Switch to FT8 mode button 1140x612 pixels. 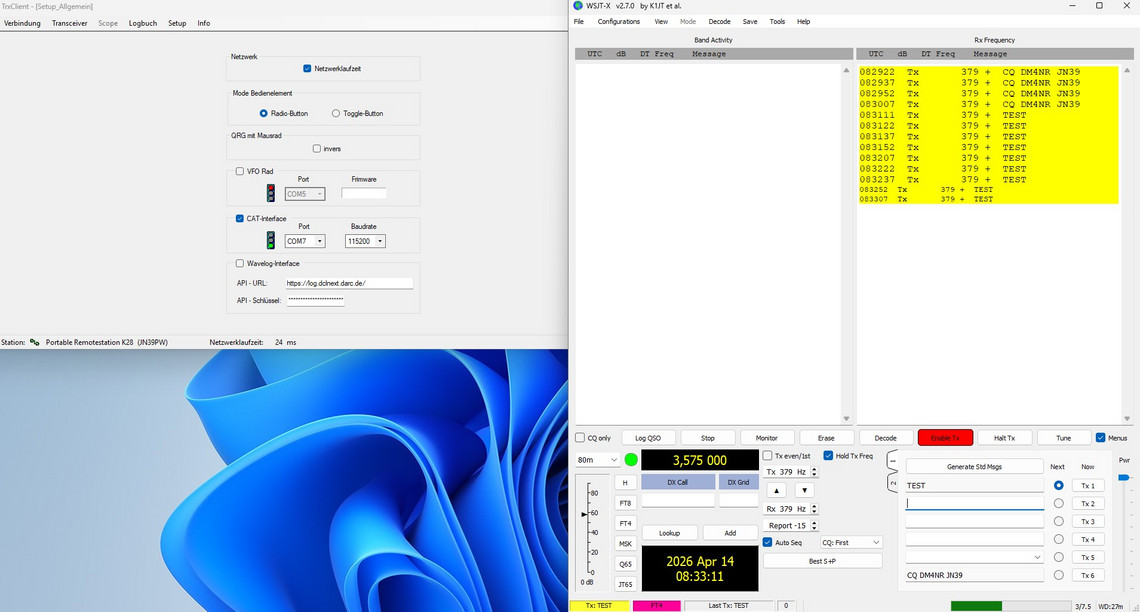tap(625, 503)
